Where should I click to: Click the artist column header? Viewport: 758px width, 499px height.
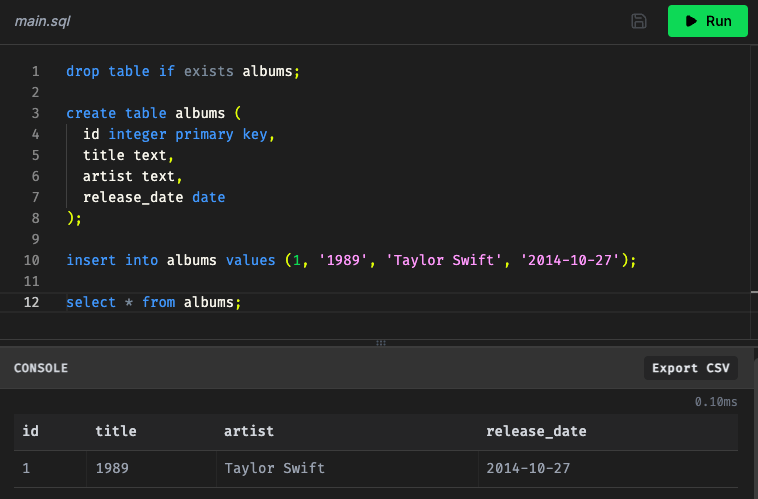(249, 431)
